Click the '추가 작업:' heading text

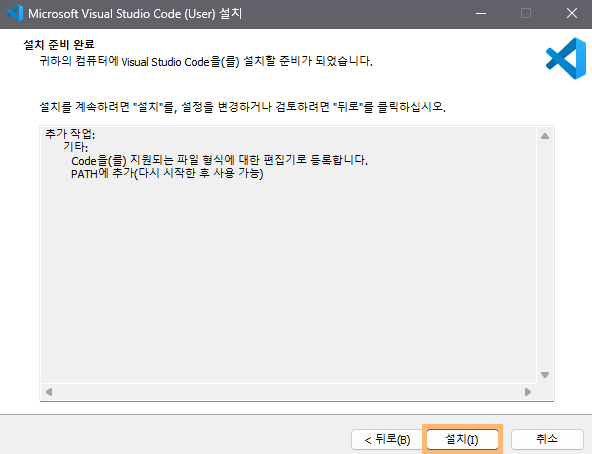(70, 133)
